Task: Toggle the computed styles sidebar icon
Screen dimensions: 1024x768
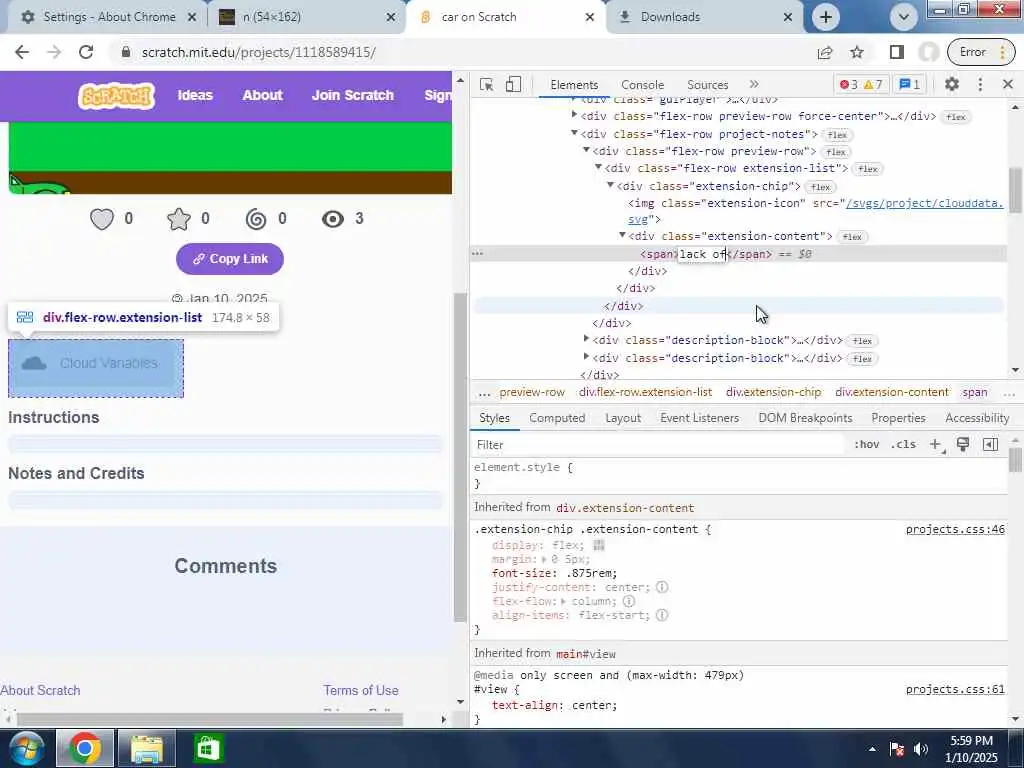Action: point(990,445)
